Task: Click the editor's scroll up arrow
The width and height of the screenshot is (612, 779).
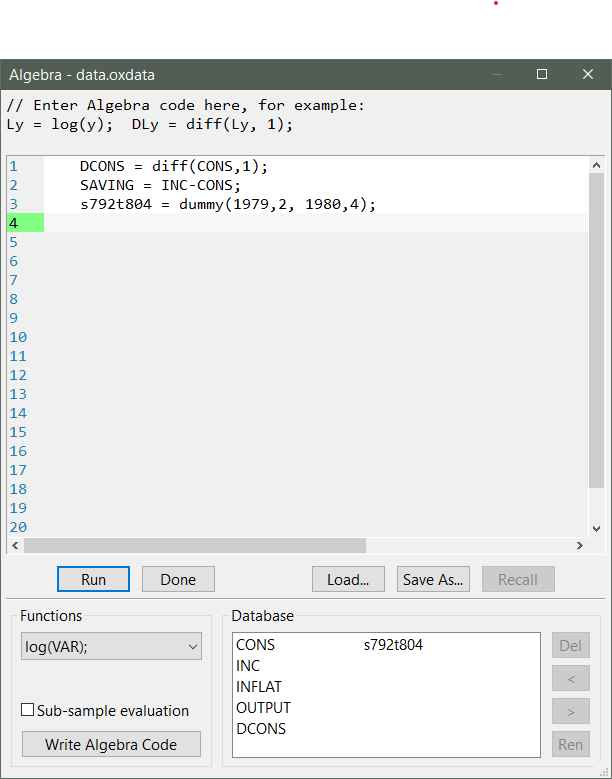Action: (596, 165)
